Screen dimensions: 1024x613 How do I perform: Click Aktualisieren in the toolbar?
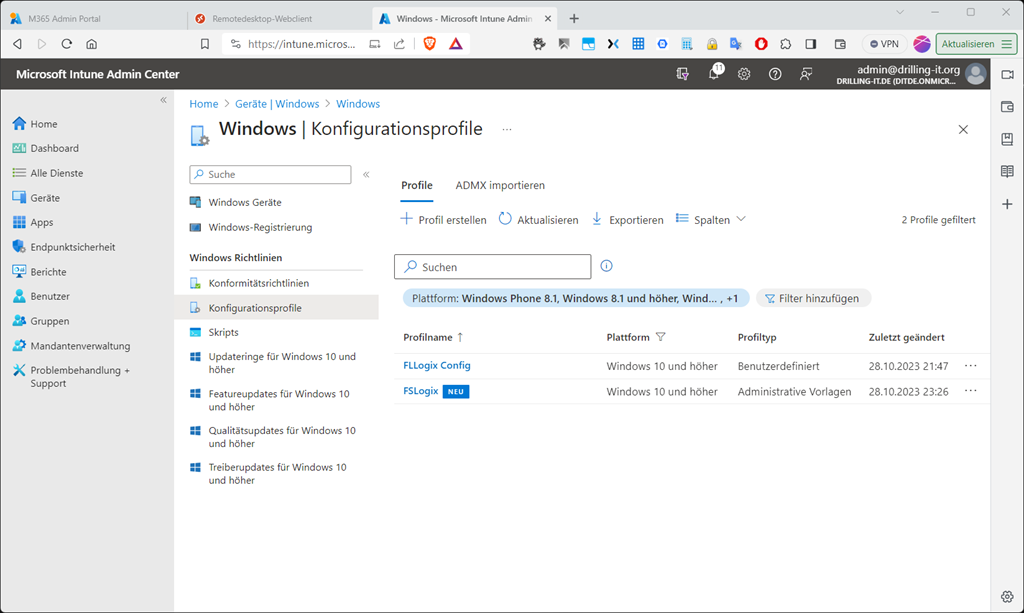[538, 219]
